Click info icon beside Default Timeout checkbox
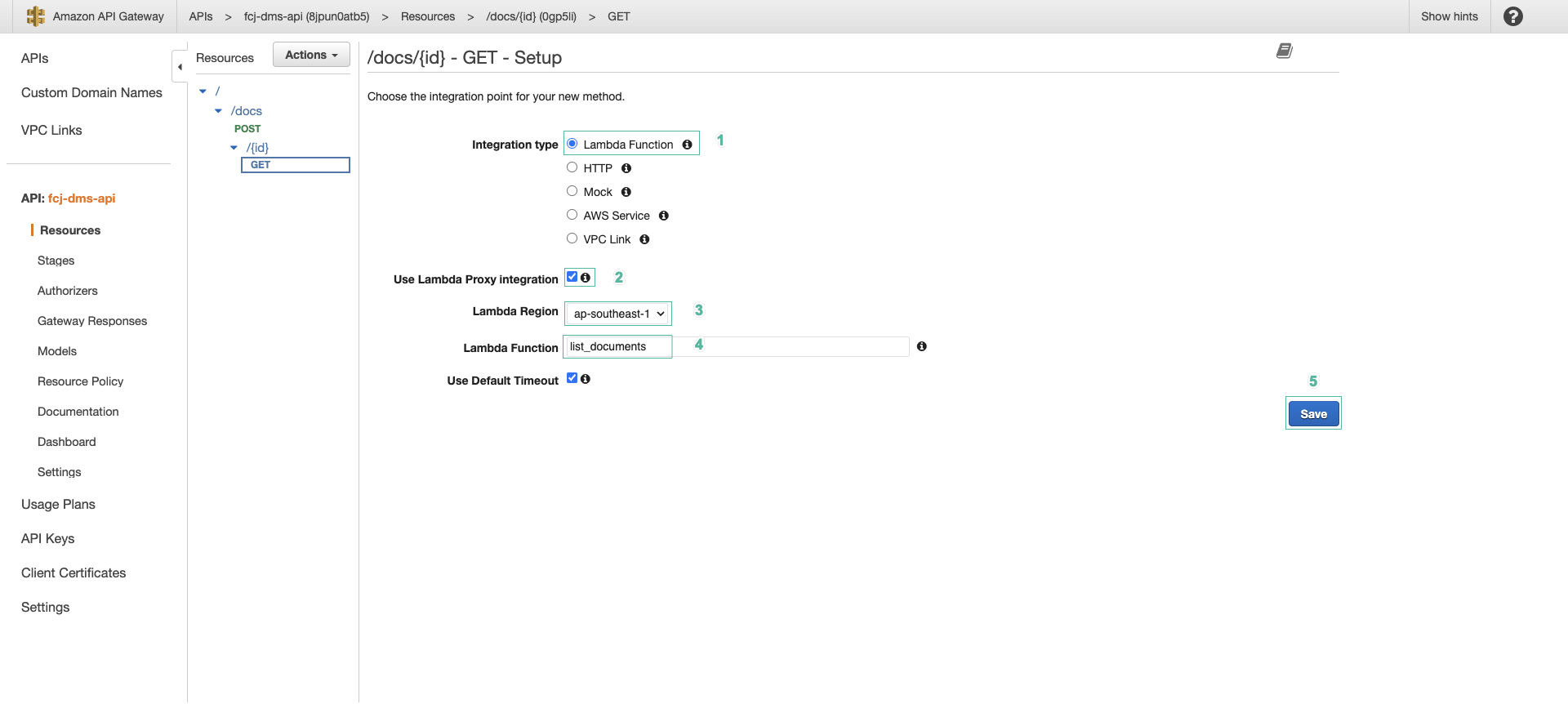 point(586,379)
